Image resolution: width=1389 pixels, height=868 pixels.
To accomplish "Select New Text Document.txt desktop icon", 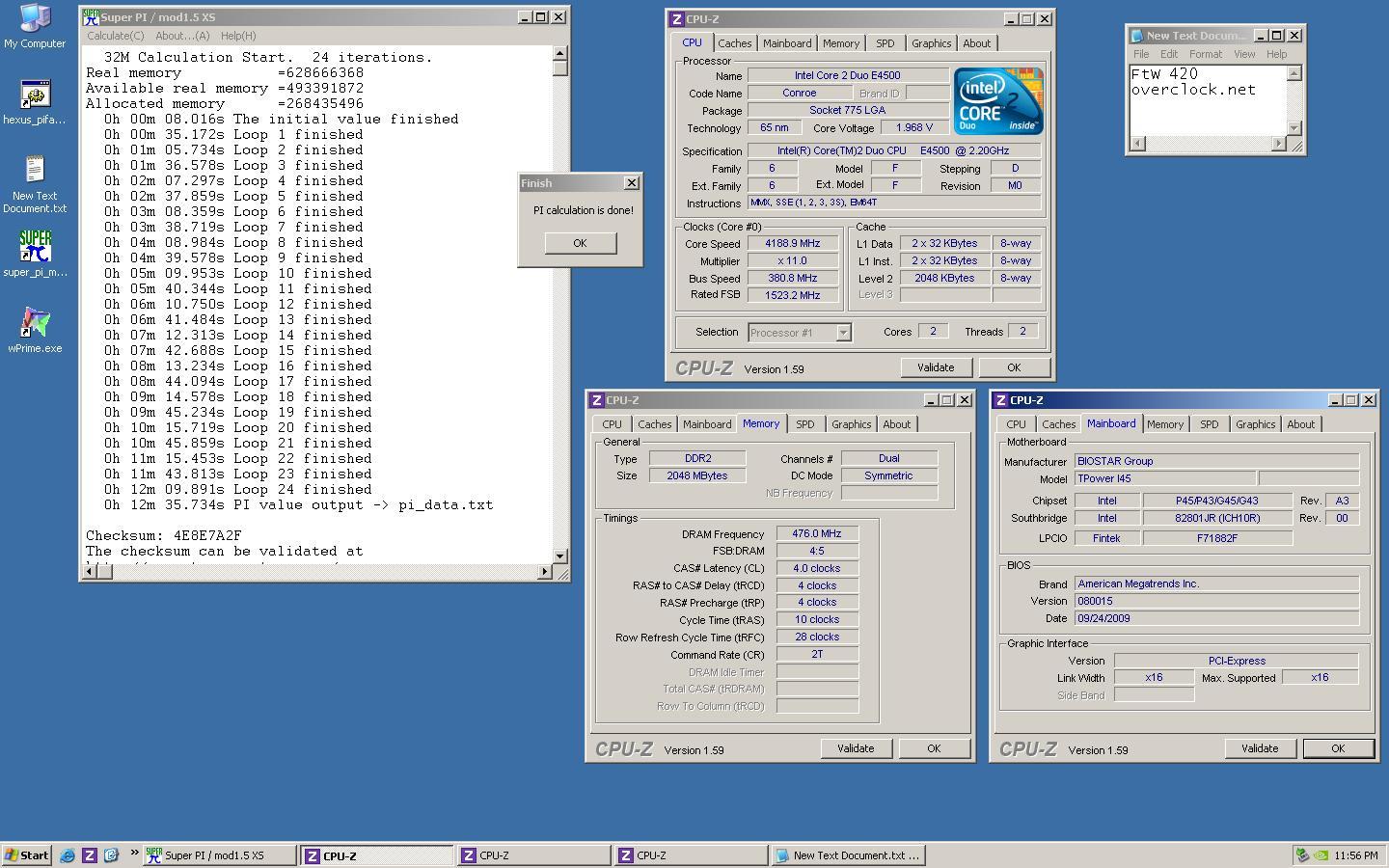I will coord(35,184).
